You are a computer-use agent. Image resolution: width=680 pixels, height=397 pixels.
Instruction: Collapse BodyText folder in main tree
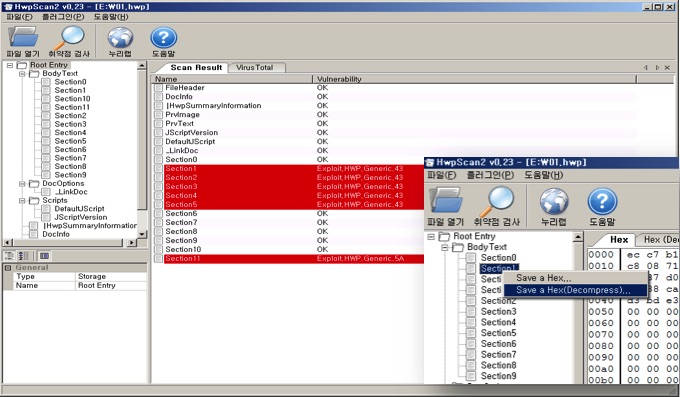(x=22, y=74)
